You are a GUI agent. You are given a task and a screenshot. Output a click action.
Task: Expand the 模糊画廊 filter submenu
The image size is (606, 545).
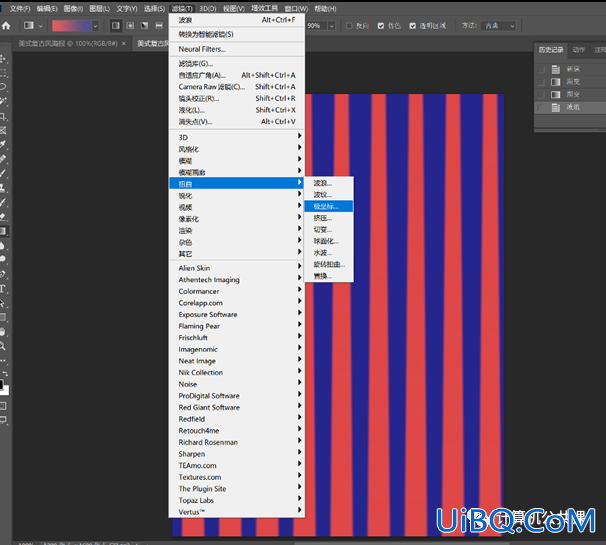point(237,172)
